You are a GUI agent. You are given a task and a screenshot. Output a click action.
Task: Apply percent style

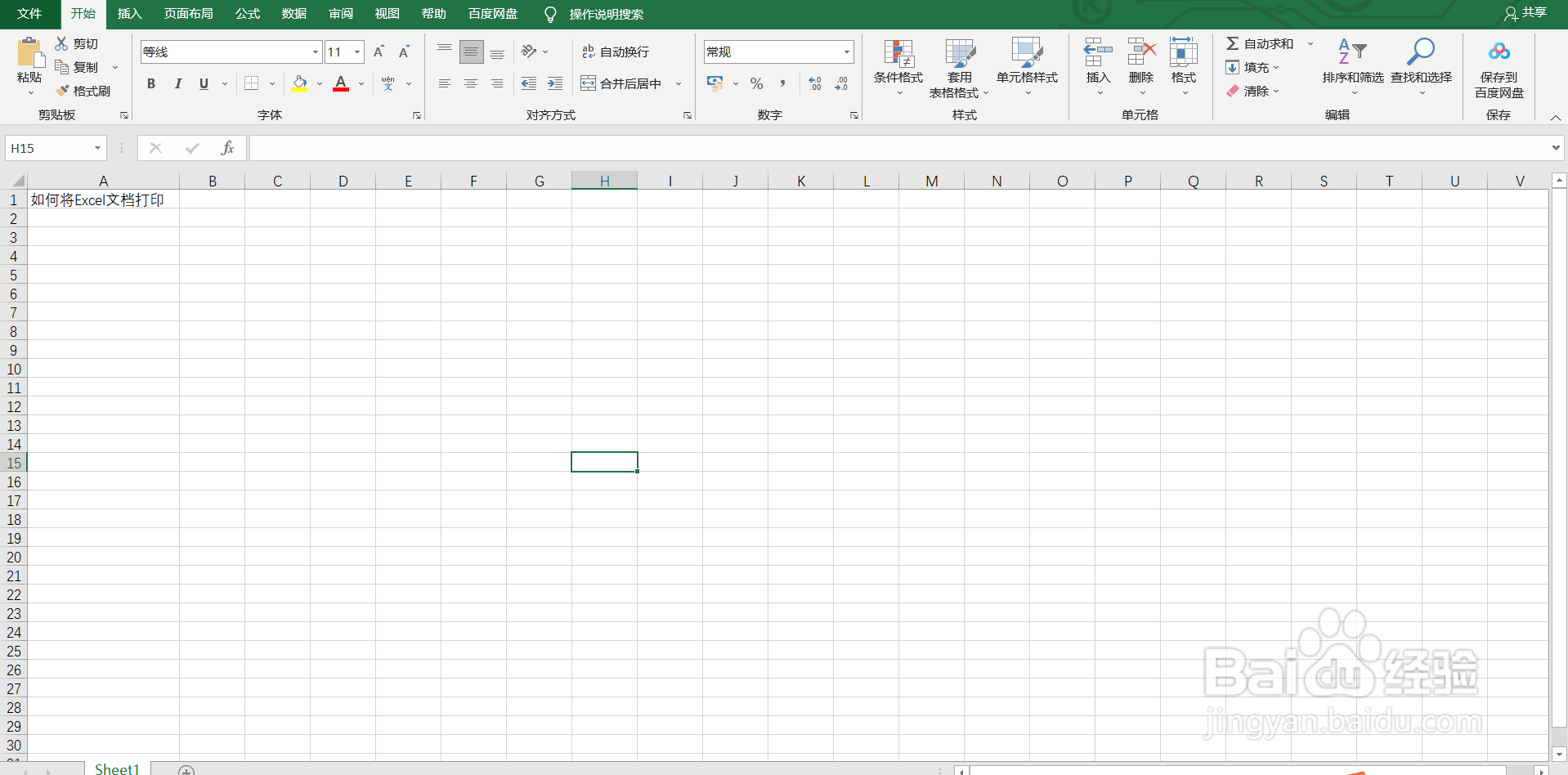757,83
